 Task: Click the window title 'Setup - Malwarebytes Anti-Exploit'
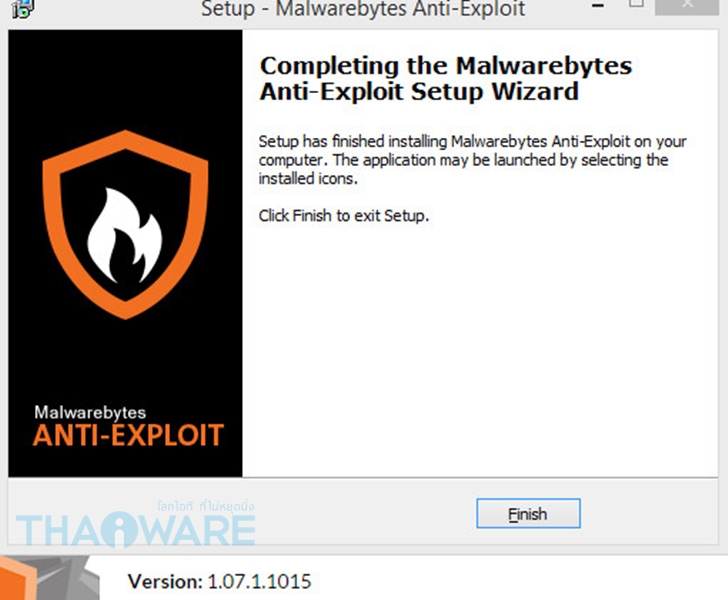[363, 9]
